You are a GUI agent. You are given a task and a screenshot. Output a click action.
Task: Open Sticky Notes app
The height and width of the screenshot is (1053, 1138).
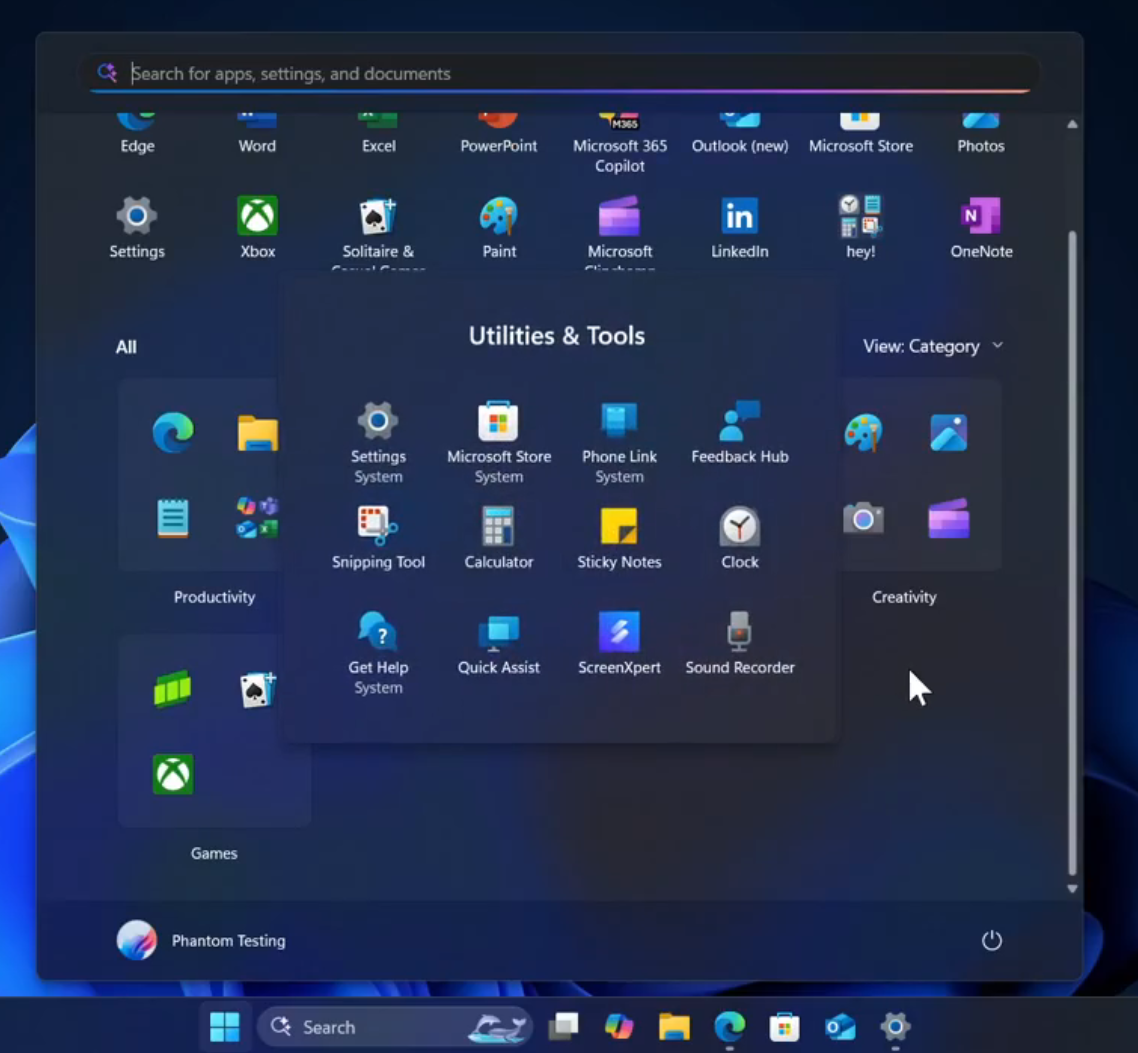click(x=619, y=537)
